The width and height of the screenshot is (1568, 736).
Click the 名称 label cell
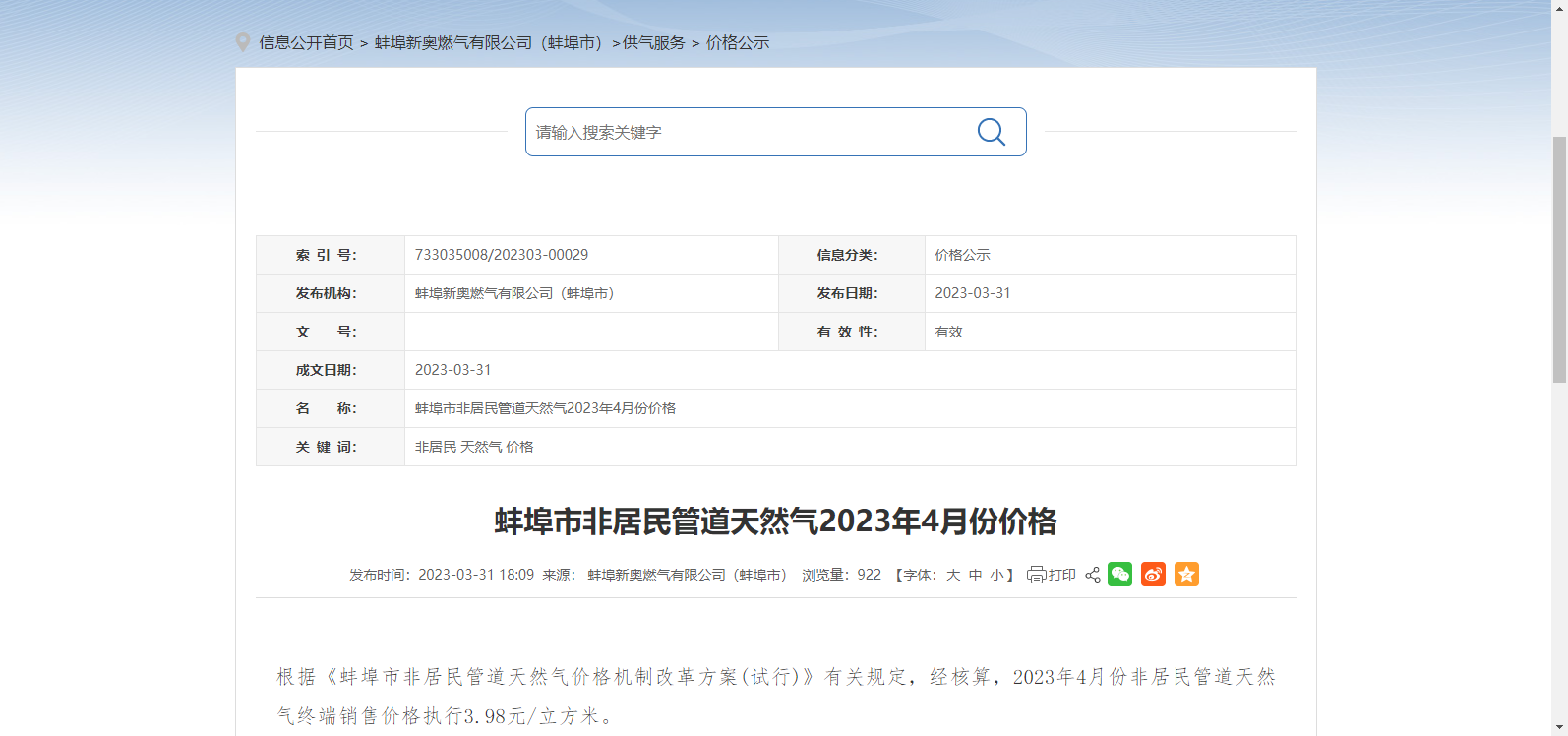coord(331,408)
